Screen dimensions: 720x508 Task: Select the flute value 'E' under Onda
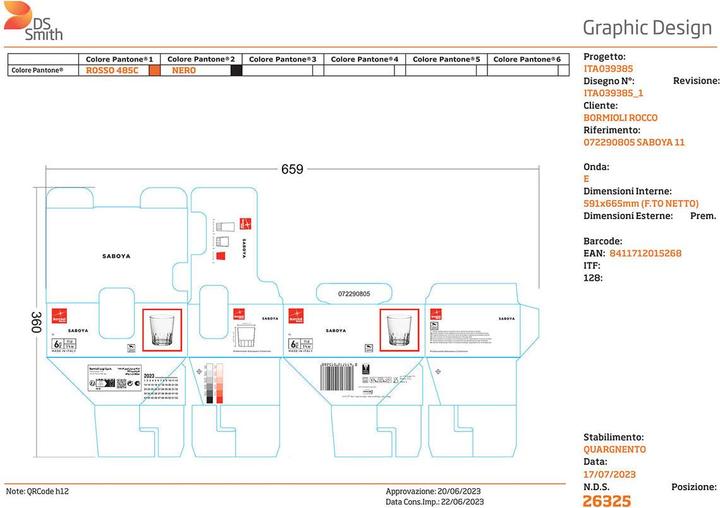pos(586,179)
